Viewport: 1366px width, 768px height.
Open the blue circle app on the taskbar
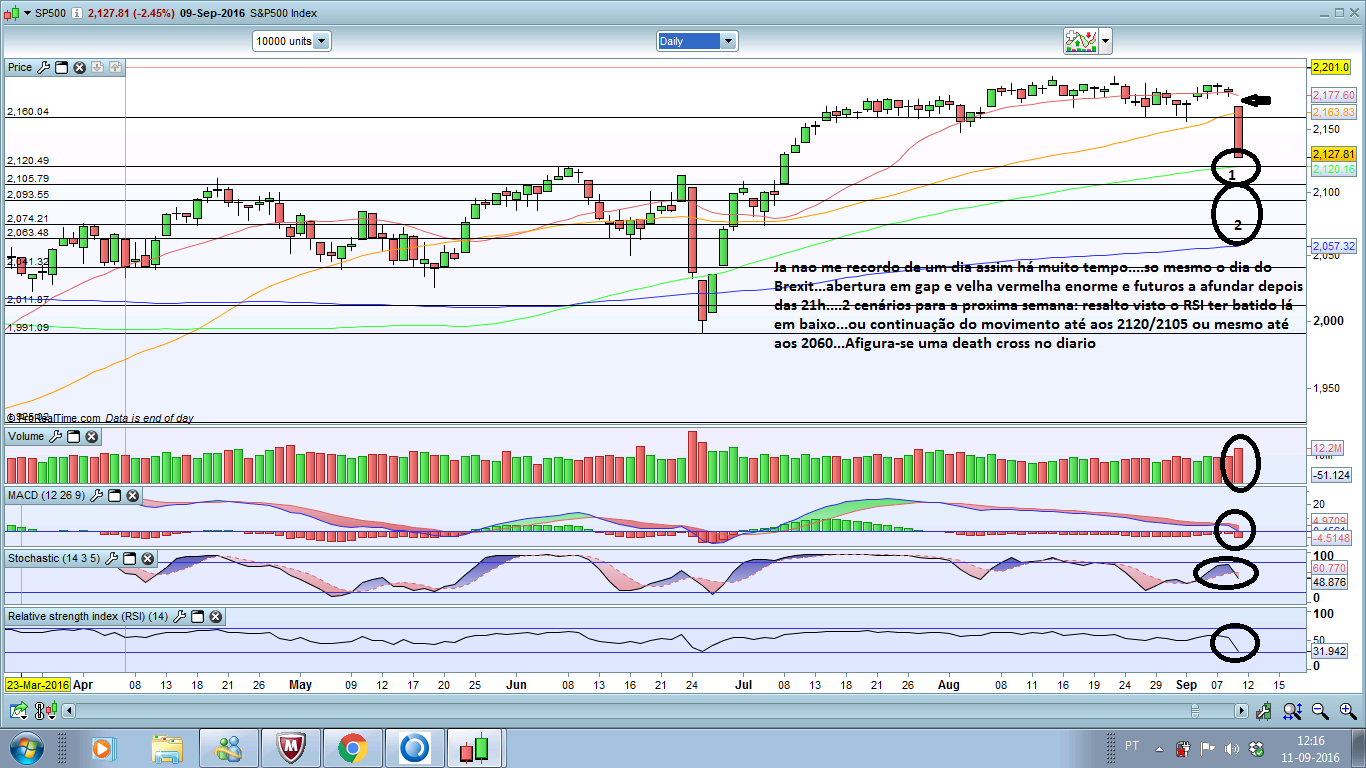(414, 747)
